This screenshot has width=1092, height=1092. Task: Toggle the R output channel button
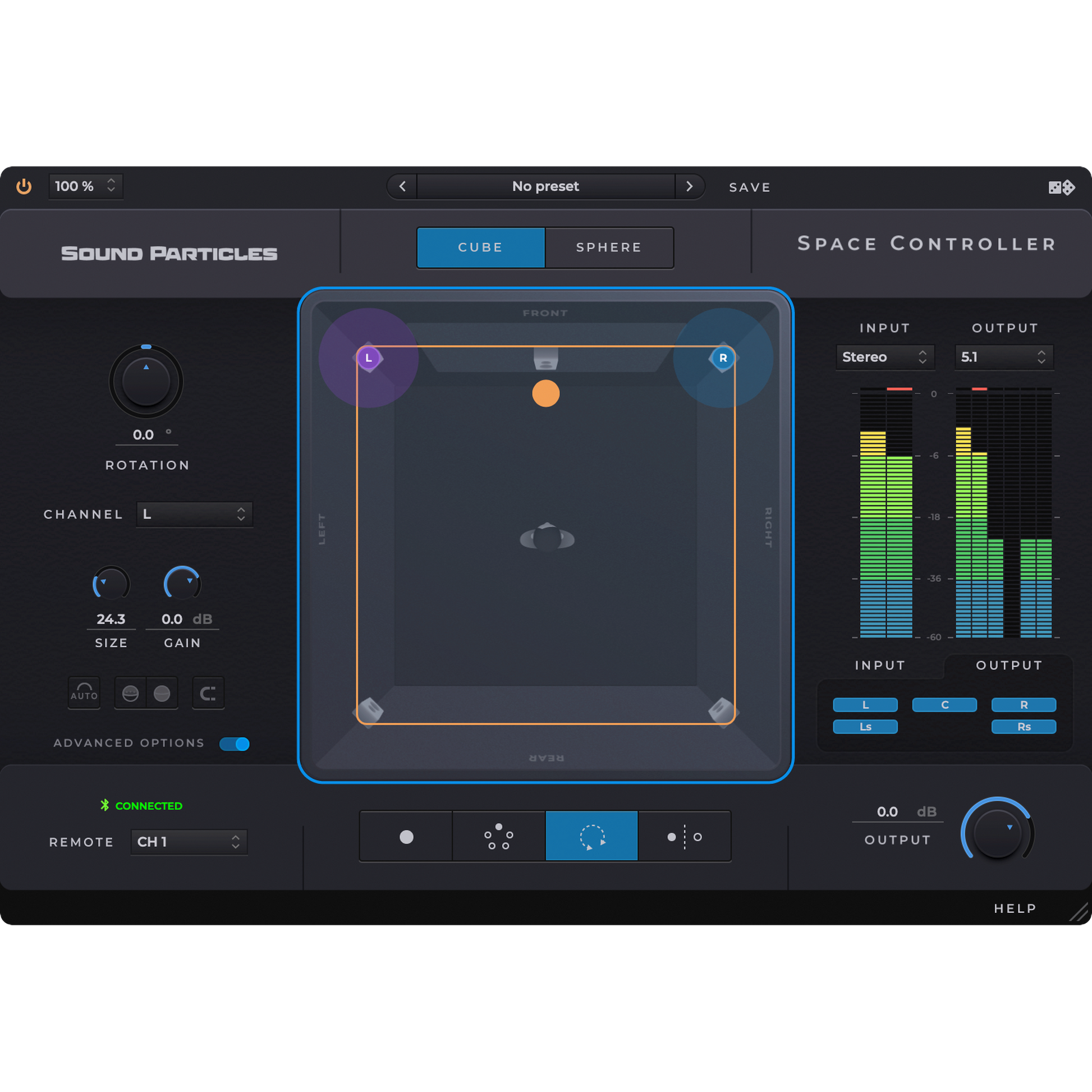[1024, 705]
